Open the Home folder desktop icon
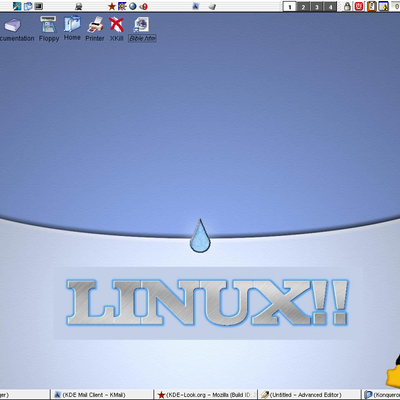Screen dimensions: 400x400 tap(72, 24)
